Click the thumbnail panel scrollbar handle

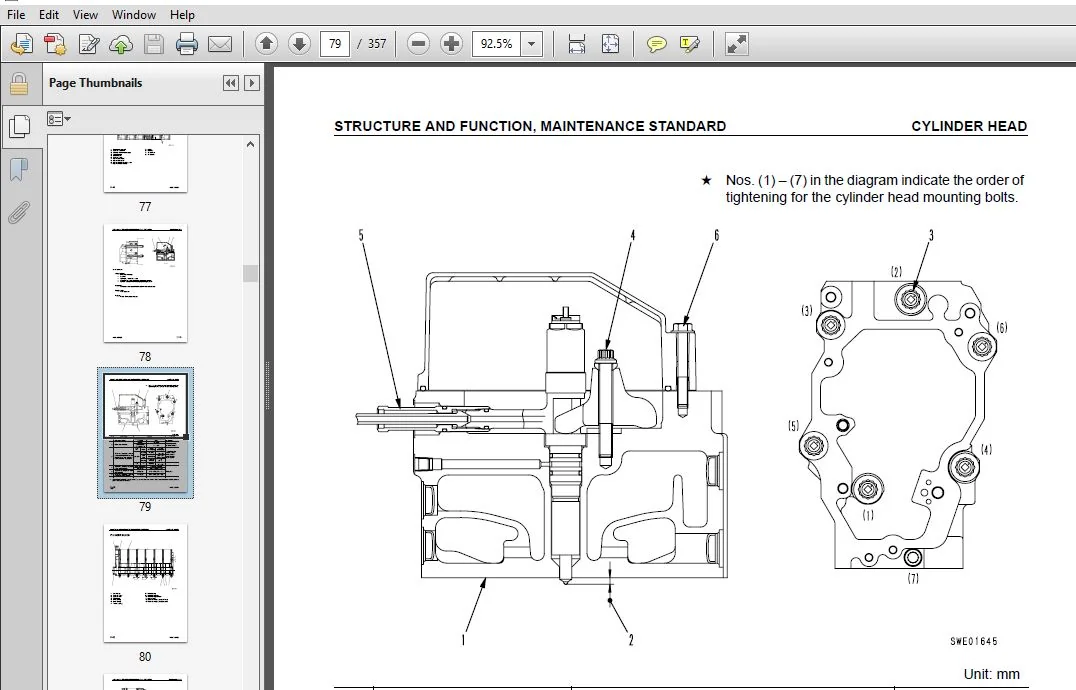coord(250,273)
